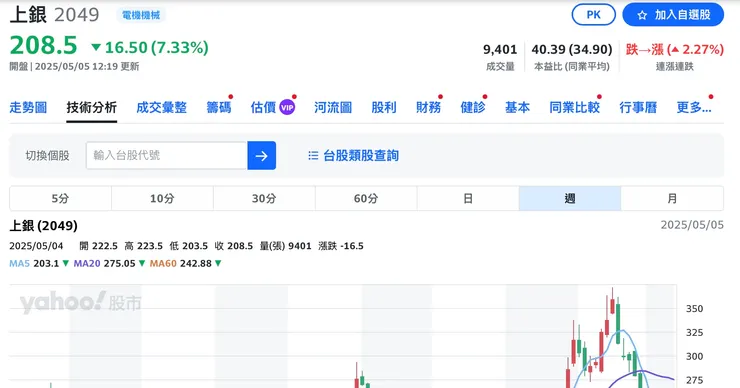740x388 pixels.
Task: Expand the 更多... menu
Action: (x=694, y=108)
